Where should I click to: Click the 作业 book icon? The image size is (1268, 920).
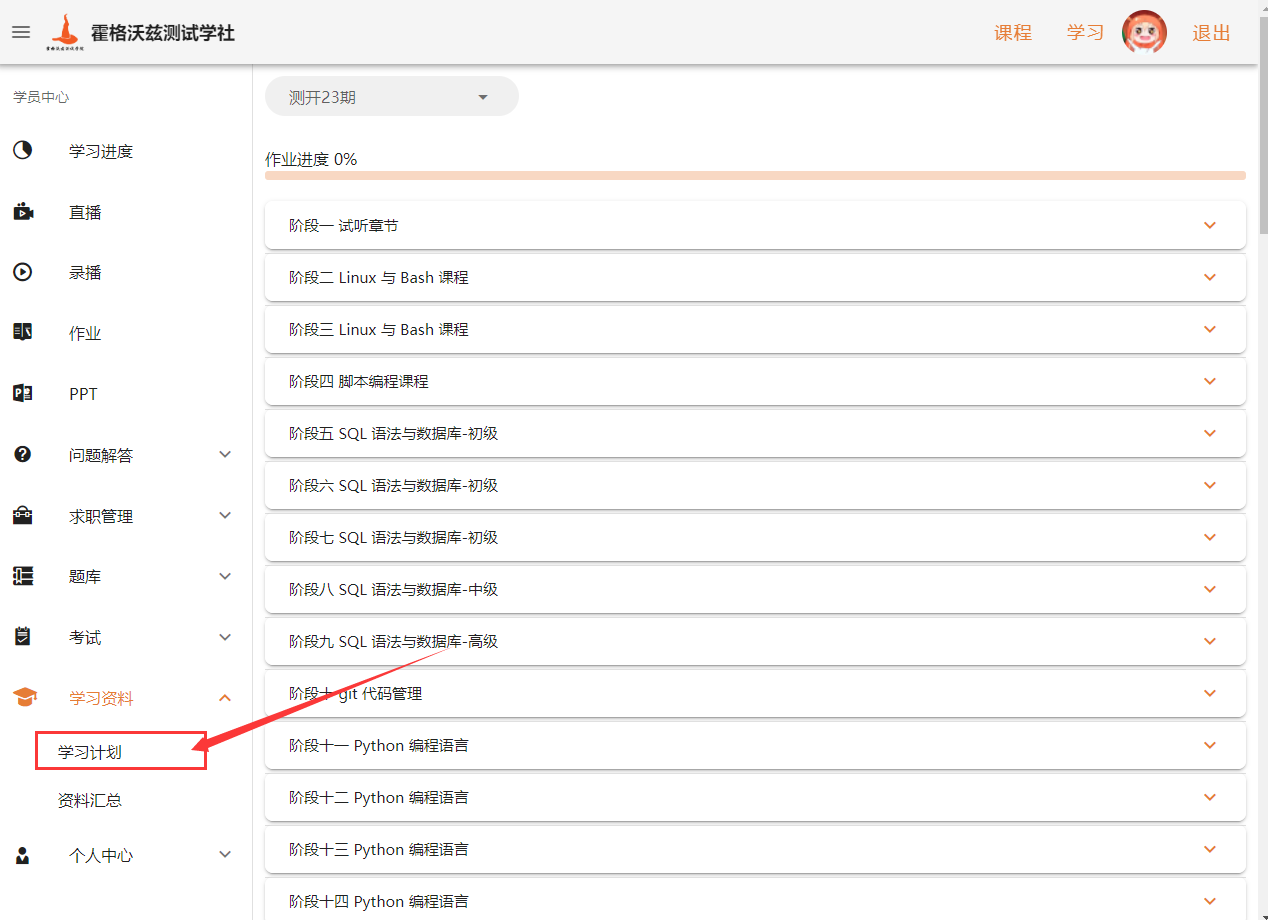click(22, 333)
